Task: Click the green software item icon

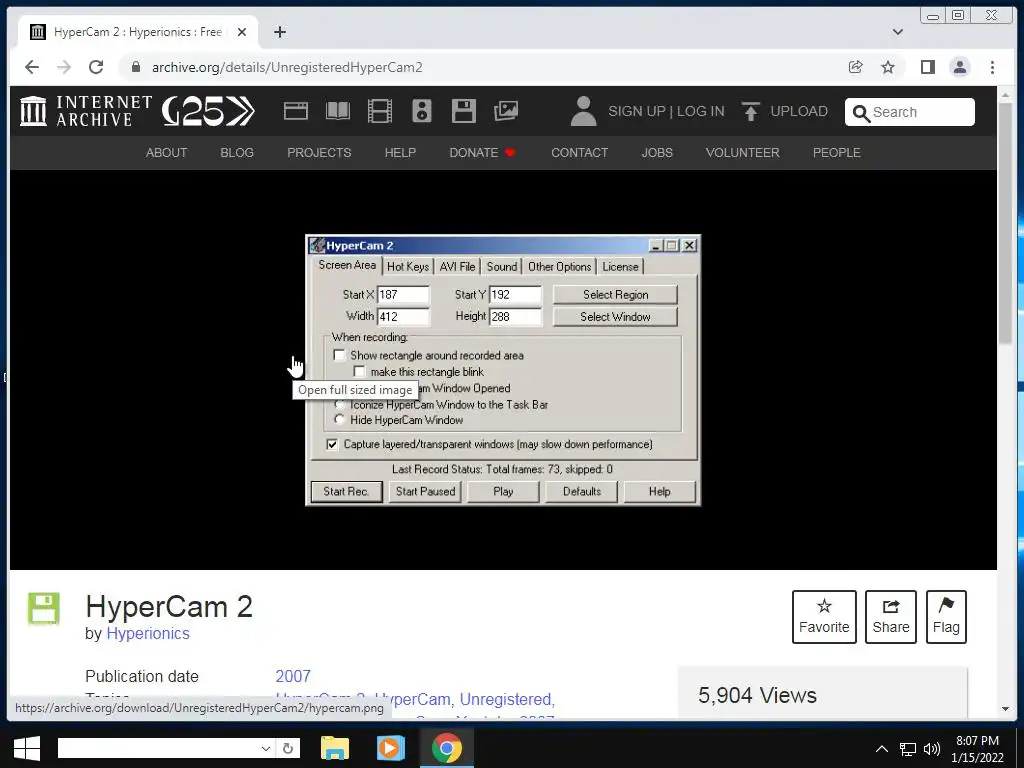Action: point(44,609)
